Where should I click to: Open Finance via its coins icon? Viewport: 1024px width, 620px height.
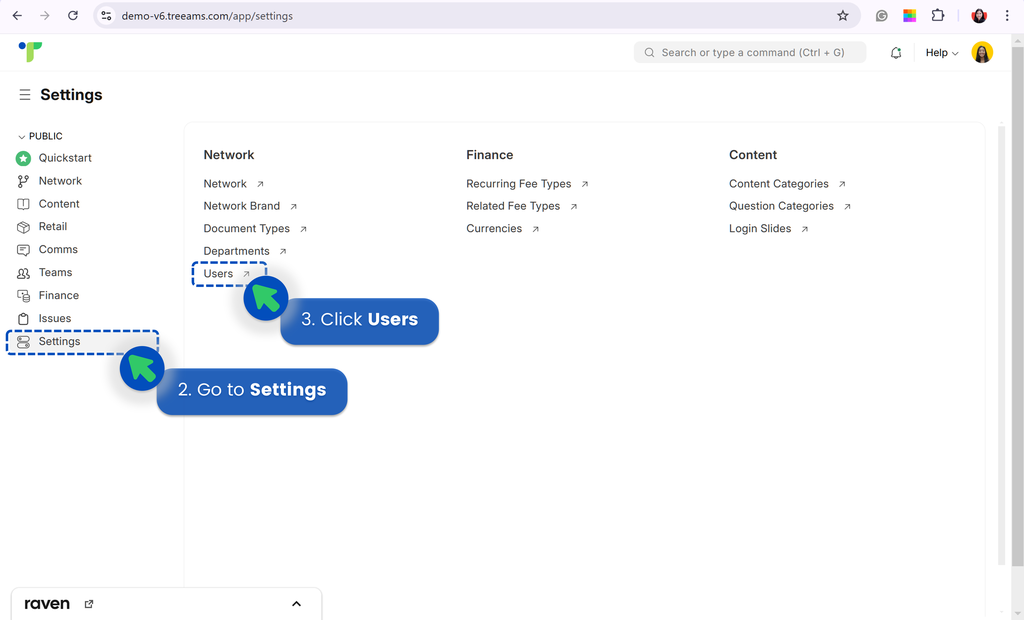pos(22,295)
